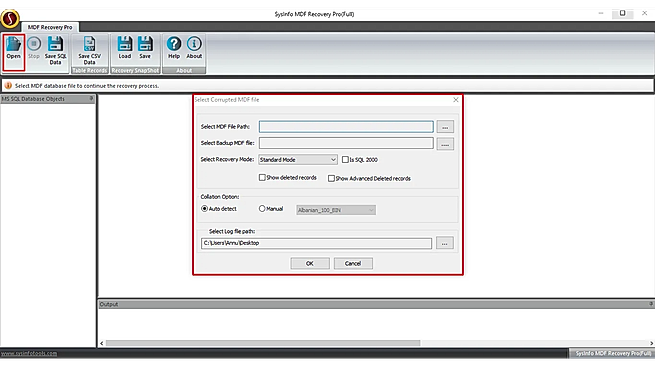Click the Select MDF File Path field
Viewport: 655px width, 368px height.
tap(346, 127)
